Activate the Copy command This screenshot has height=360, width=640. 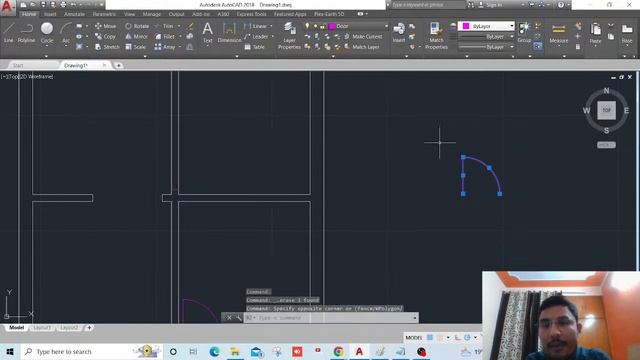pos(105,36)
